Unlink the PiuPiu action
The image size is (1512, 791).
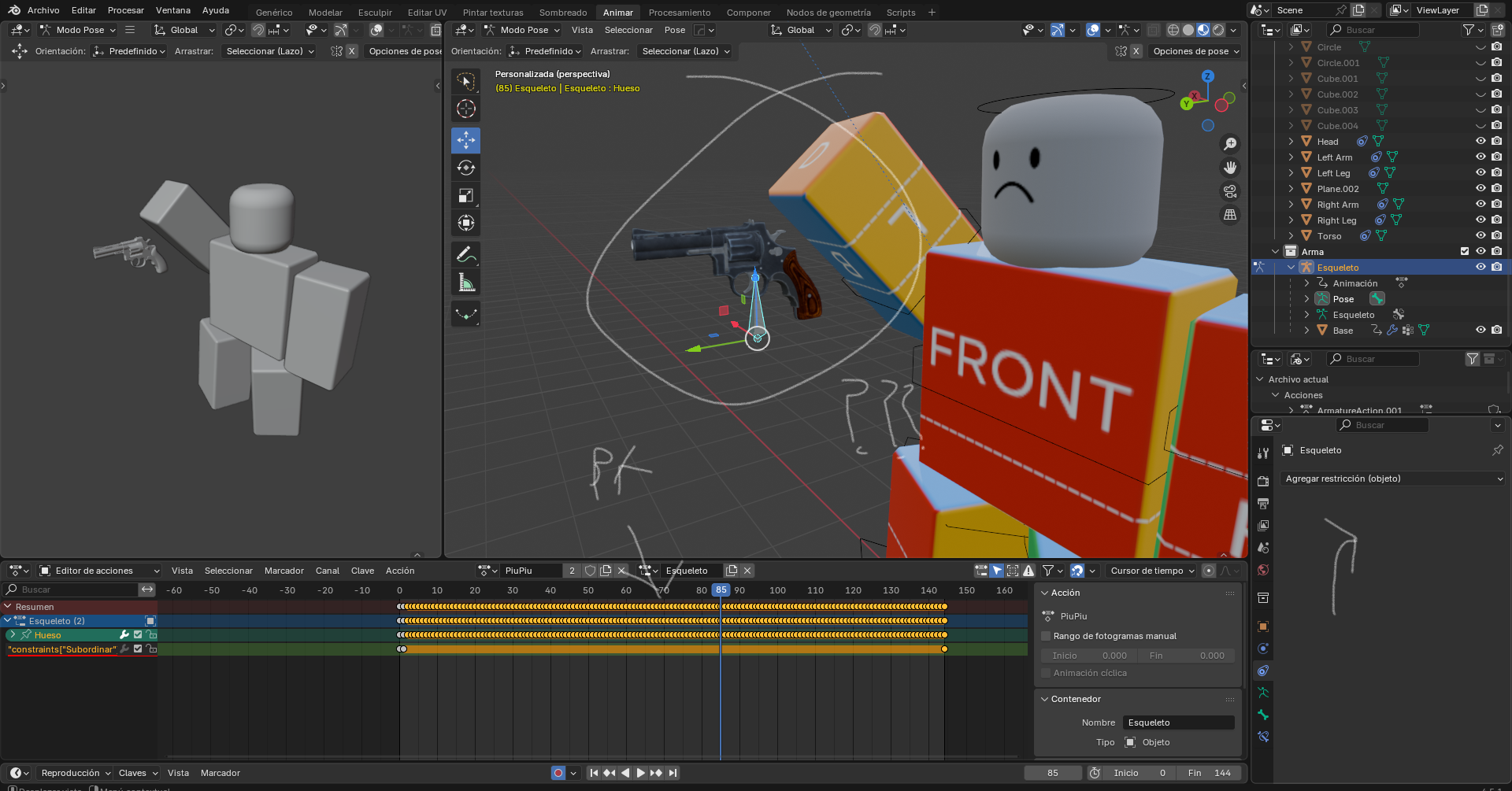(621, 571)
